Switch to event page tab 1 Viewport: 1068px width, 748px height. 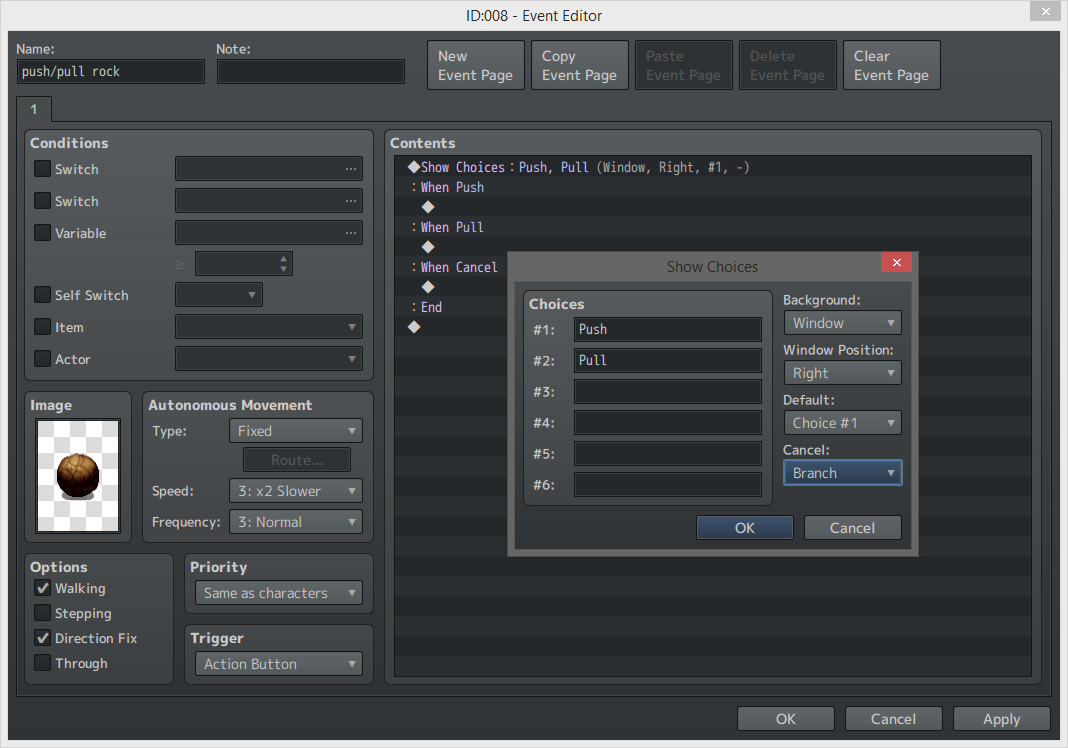pos(33,109)
